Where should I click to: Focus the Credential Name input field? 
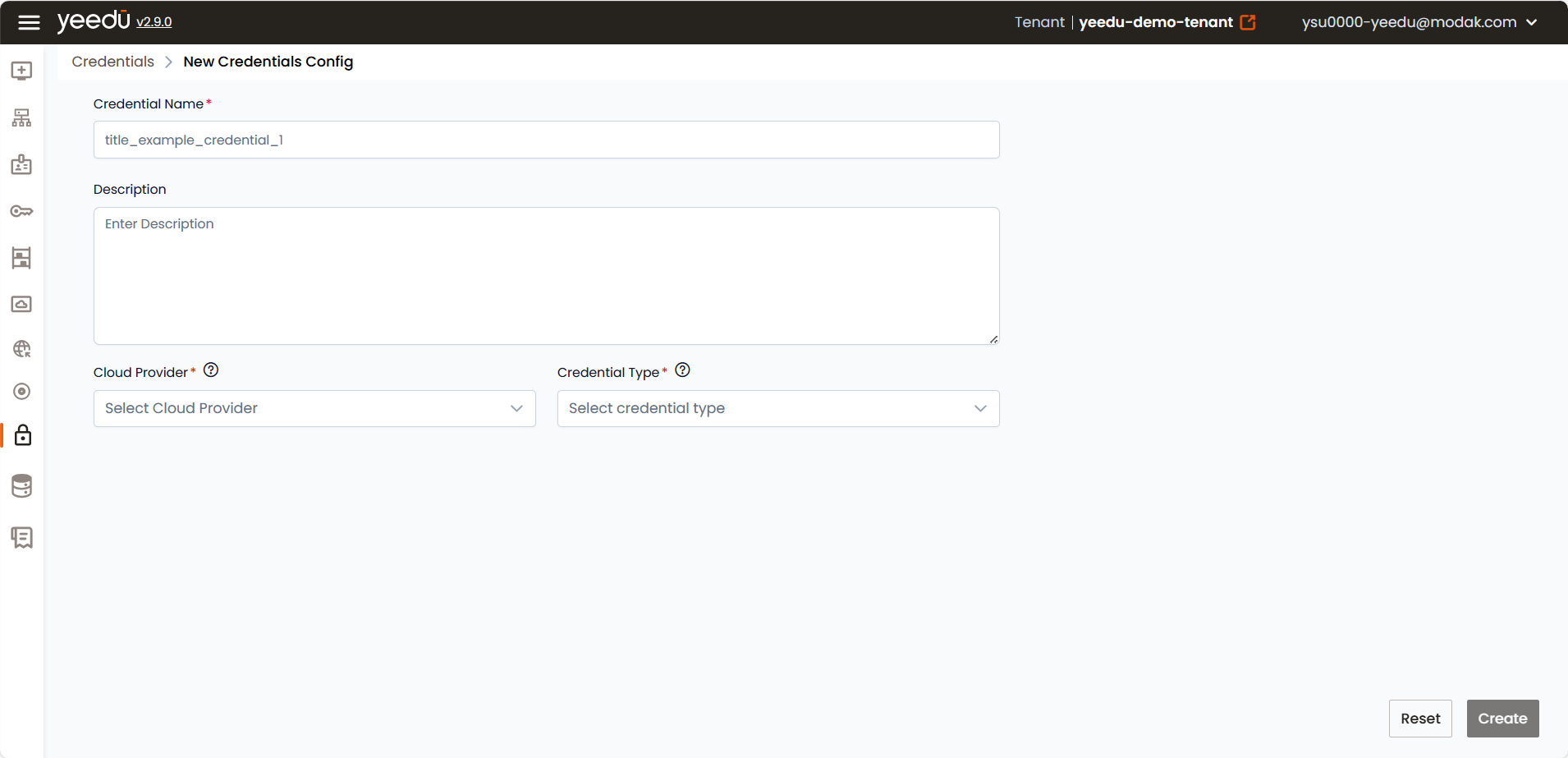547,140
